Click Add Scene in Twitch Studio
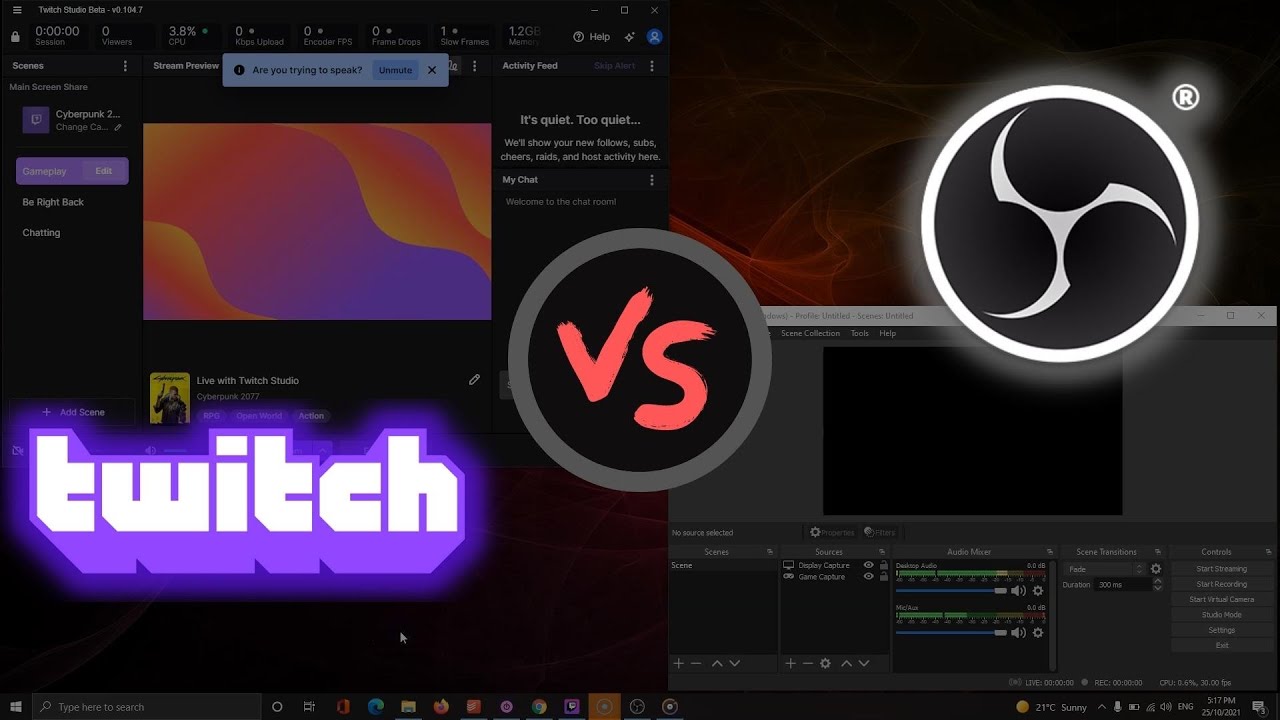Image resolution: width=1280 pixels, height=720 pixels. [72, 412]
